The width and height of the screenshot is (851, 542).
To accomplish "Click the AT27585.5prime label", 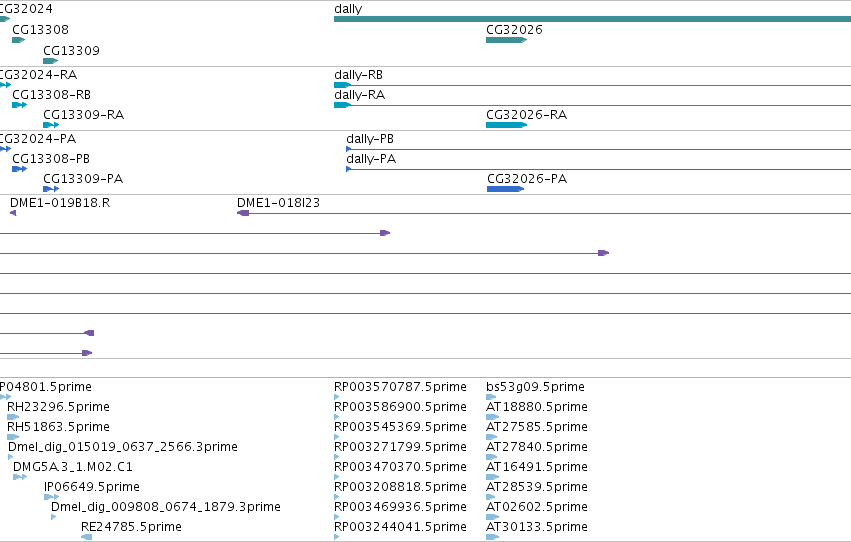I will coord(537,427).
